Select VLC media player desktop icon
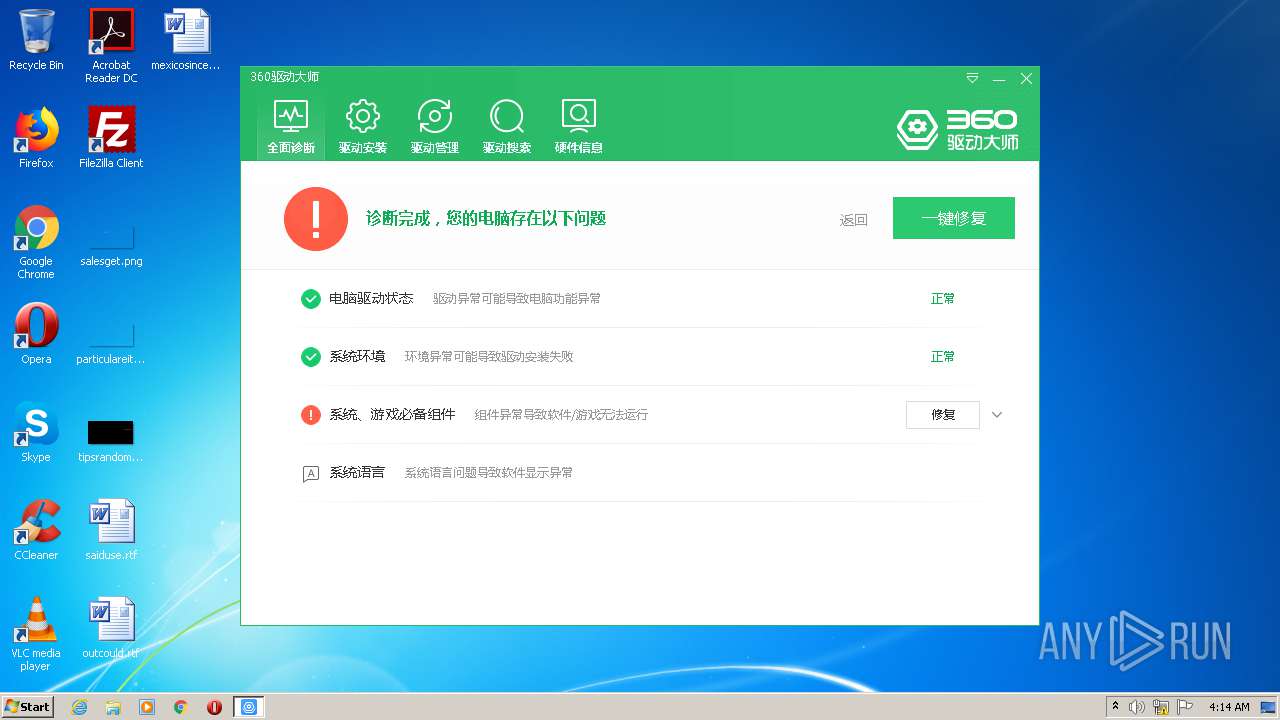Viewport: 1280px width, 720px height. click(x=36, y=634)
